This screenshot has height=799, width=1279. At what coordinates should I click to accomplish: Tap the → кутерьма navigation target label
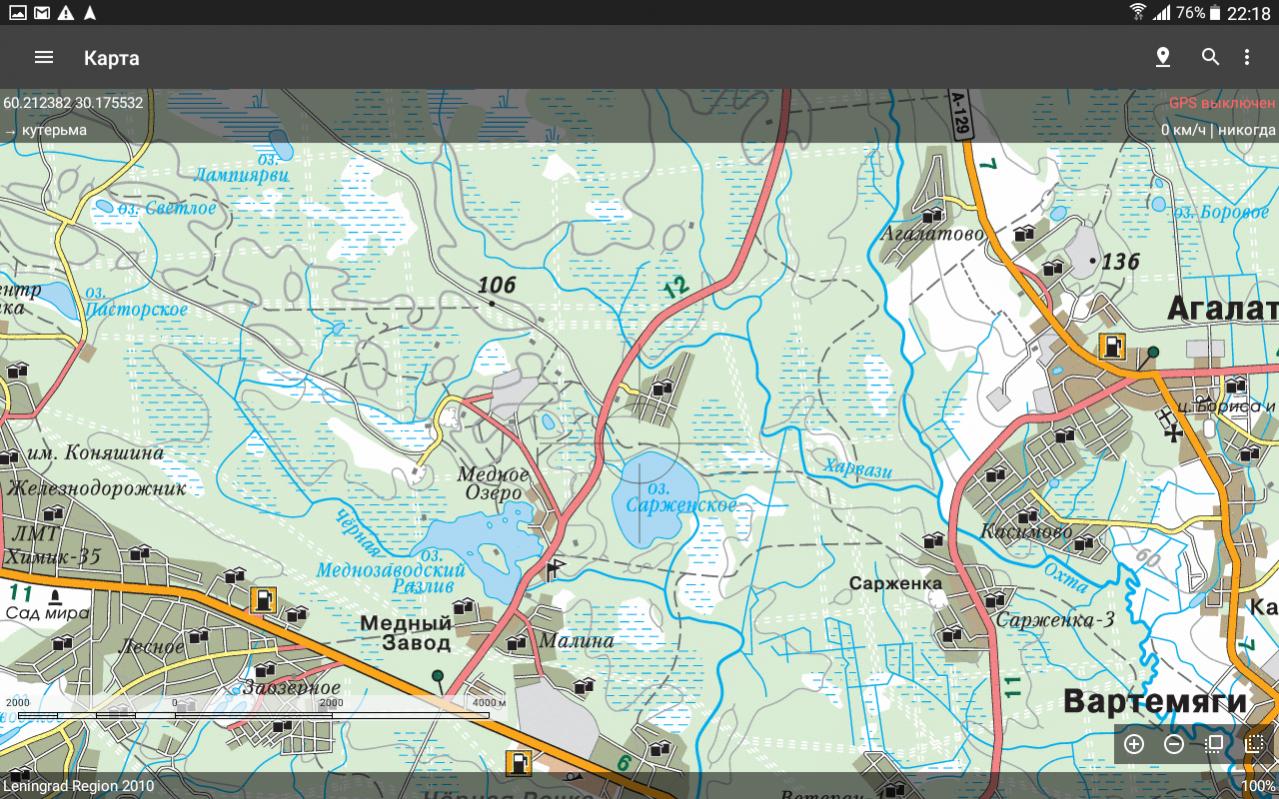point(45,130)
